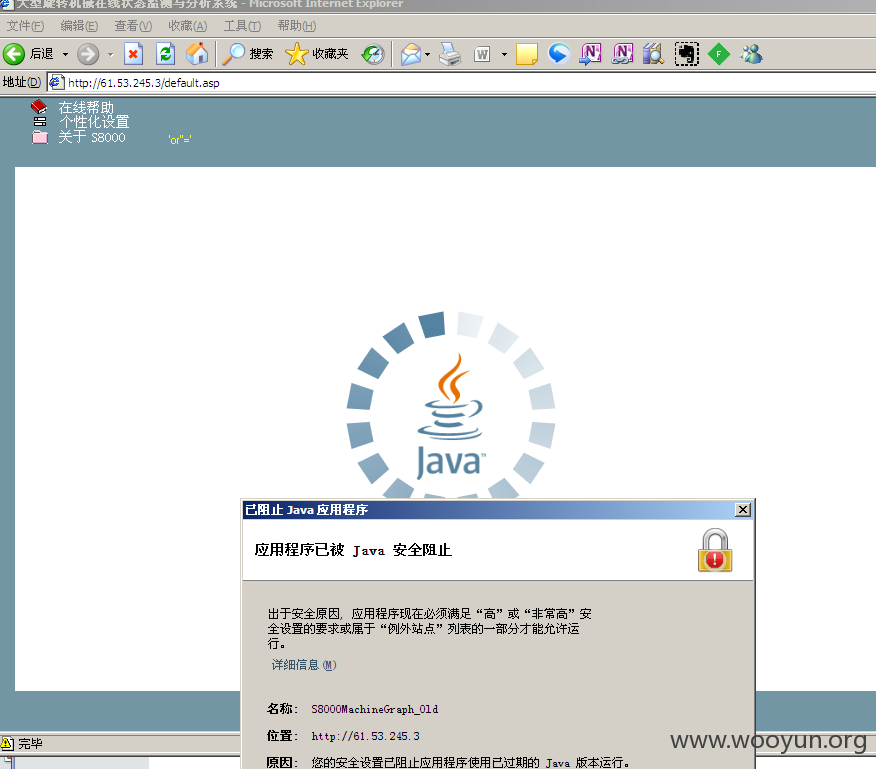
Task: Click the personalization settings icon
Action: [40, 121]
